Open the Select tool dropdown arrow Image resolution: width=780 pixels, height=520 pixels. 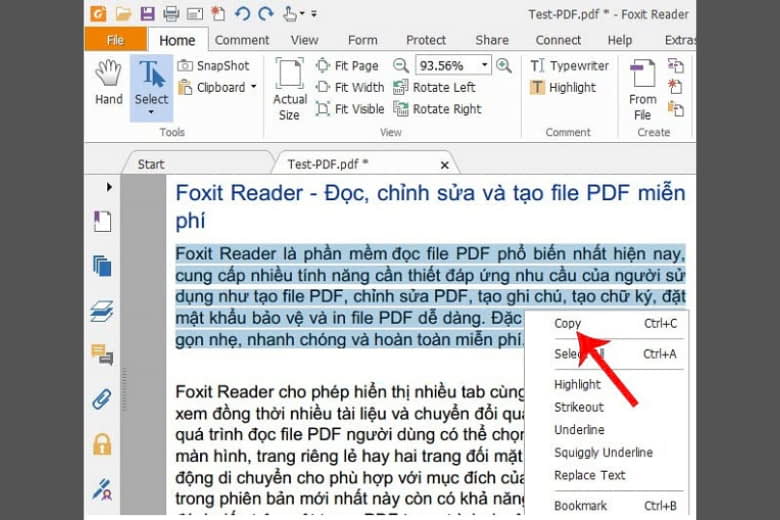[x=151, y=113]
